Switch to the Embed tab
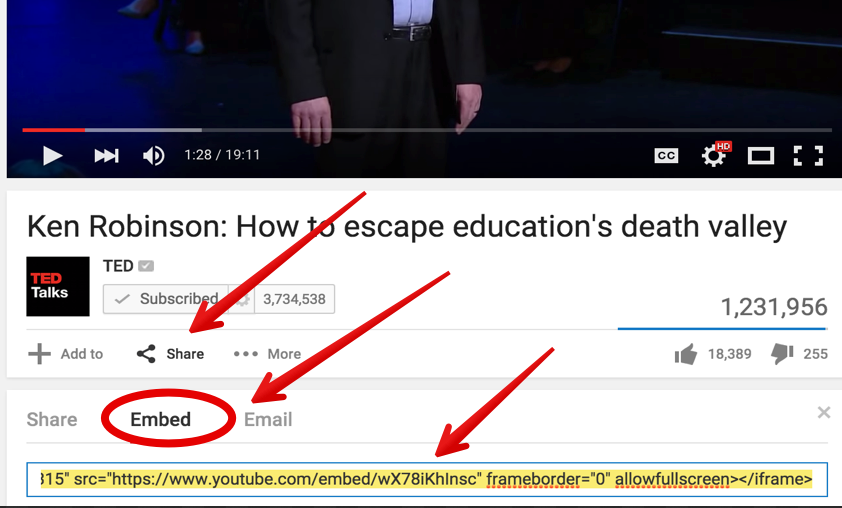 click(161, 419)
